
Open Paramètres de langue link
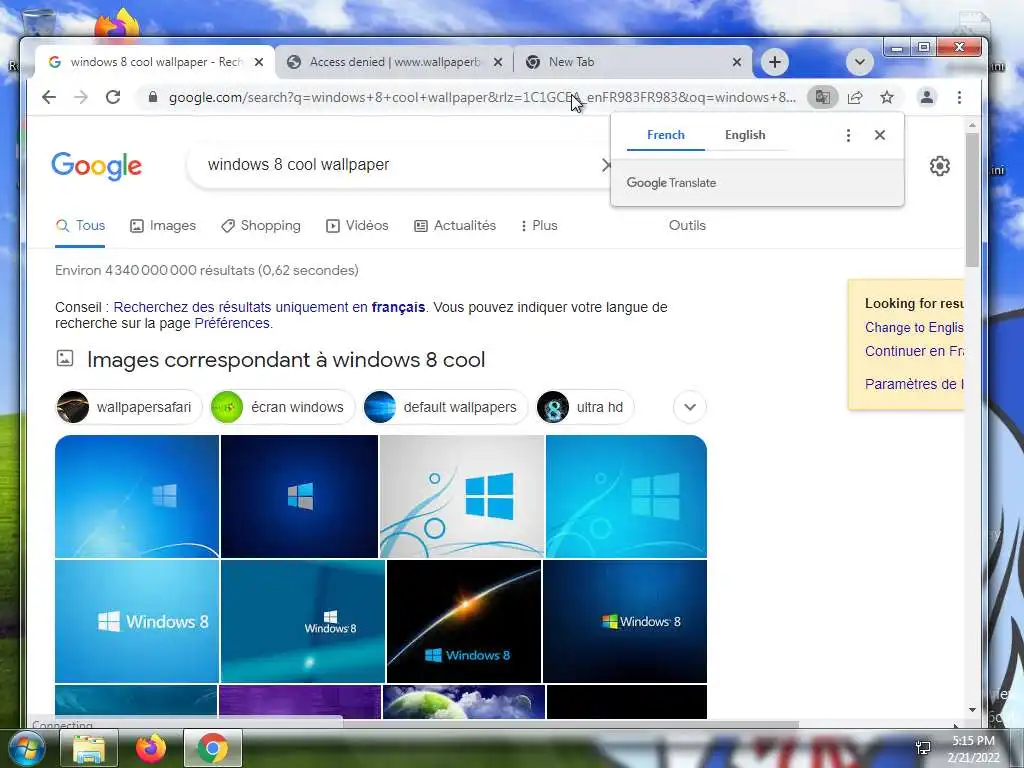pyautogui.click(x=914, y=384)
